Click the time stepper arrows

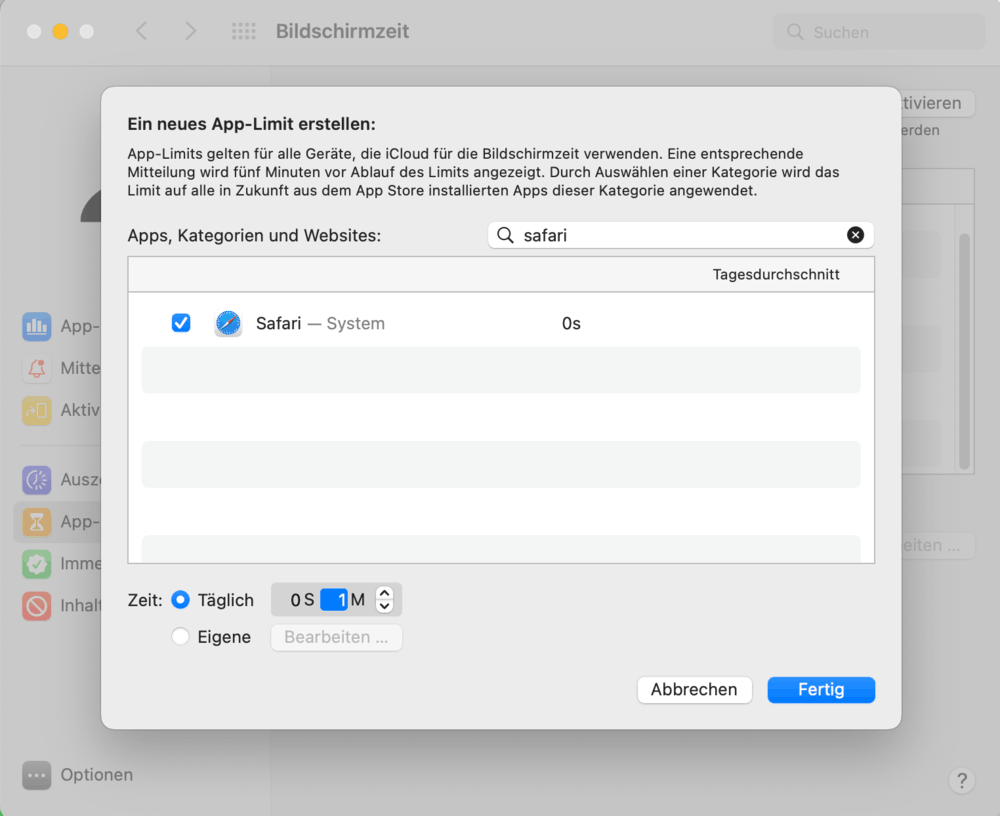[385, 599]
